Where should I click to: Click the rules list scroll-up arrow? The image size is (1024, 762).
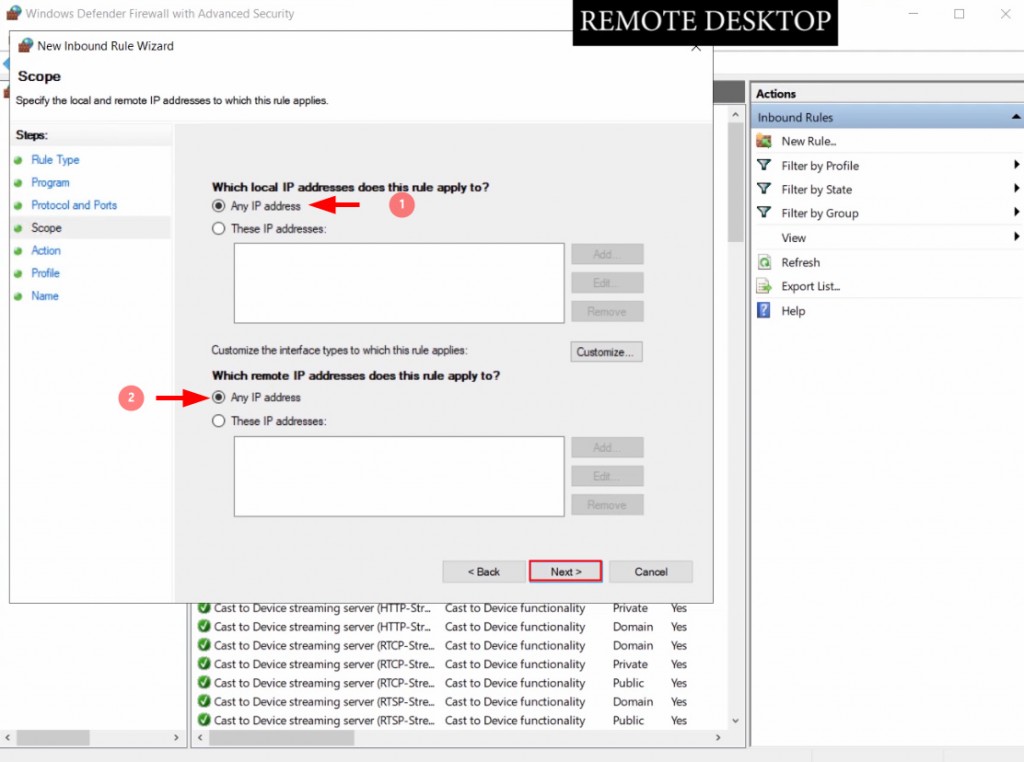[x=735, y=114]
